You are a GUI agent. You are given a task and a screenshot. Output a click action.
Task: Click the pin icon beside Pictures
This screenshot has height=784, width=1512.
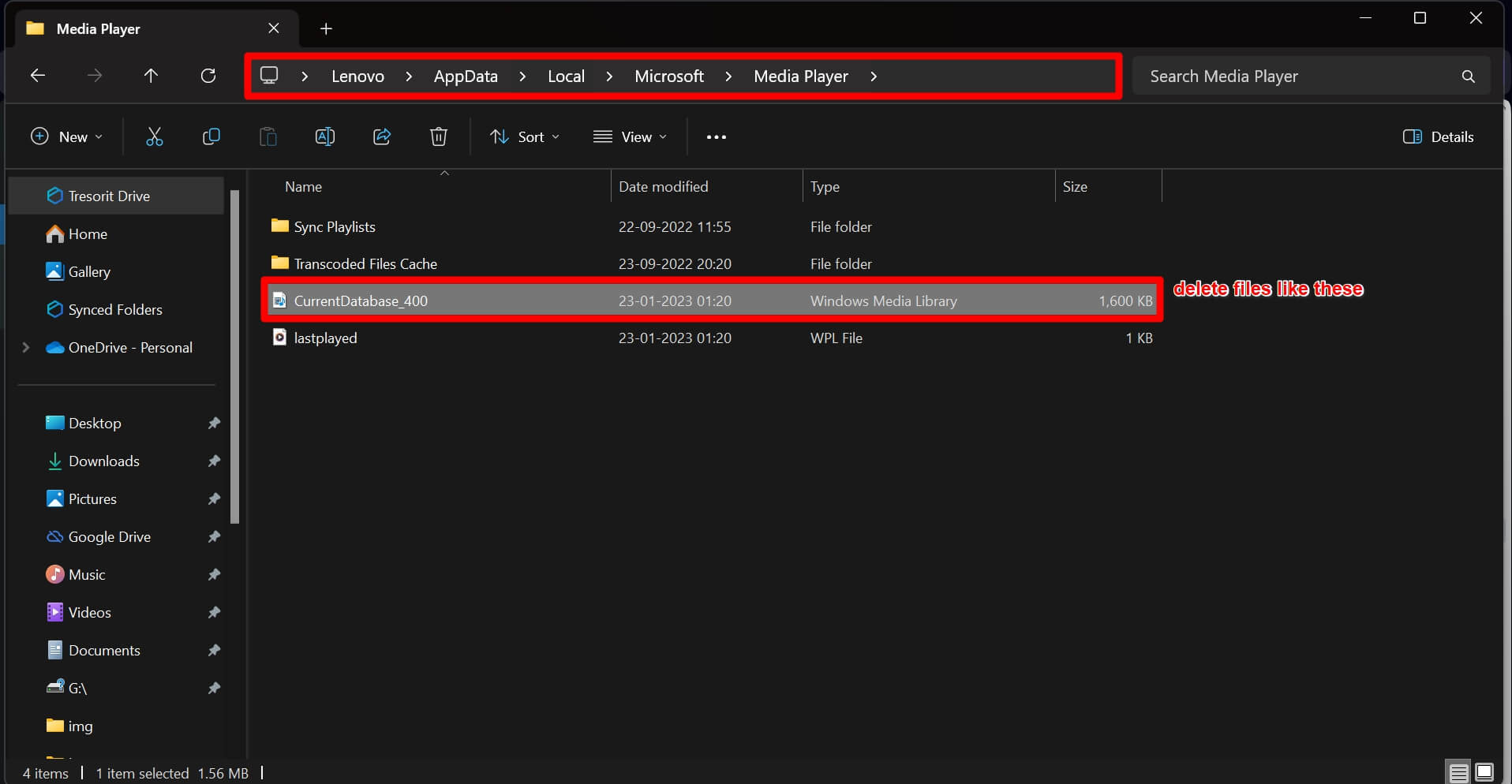214,499
